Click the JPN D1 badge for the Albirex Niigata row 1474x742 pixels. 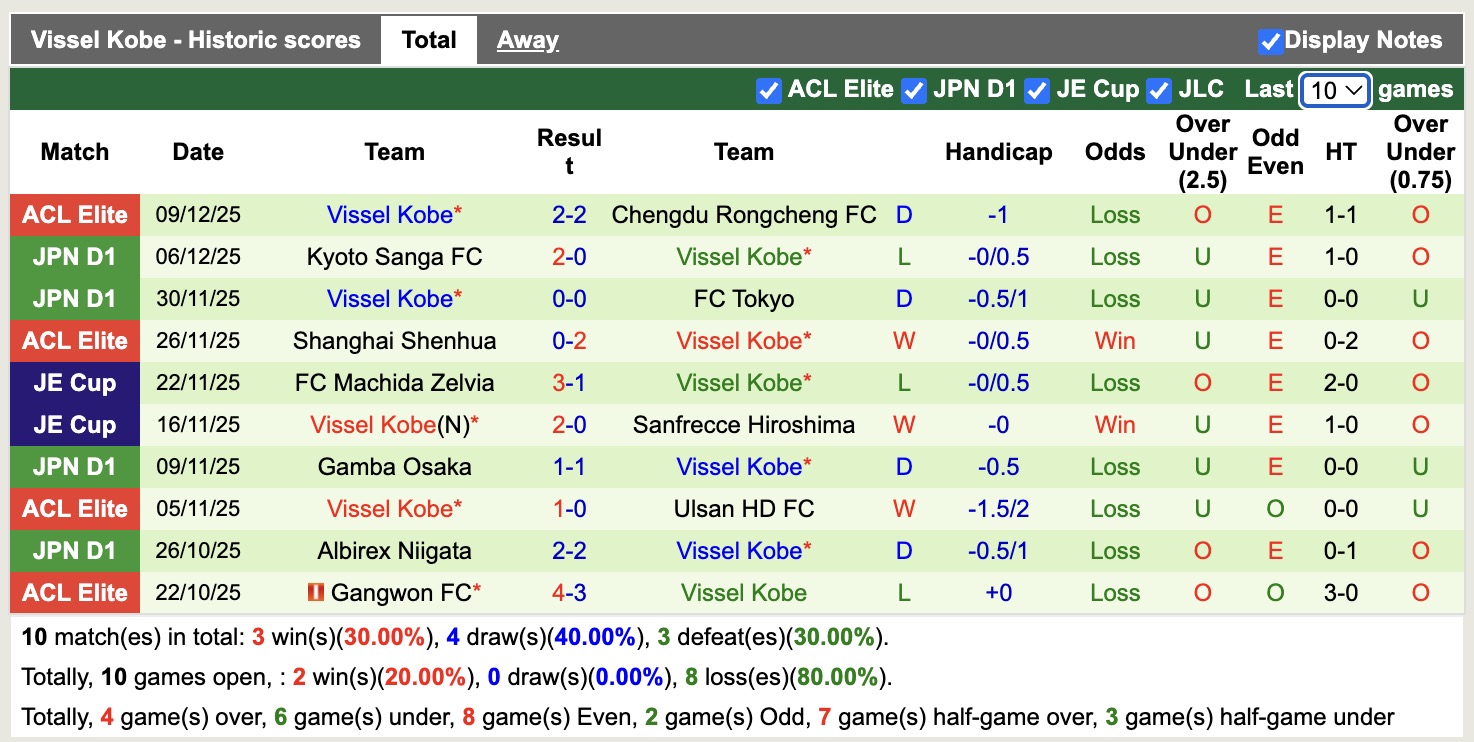click(x=74, y=550)
